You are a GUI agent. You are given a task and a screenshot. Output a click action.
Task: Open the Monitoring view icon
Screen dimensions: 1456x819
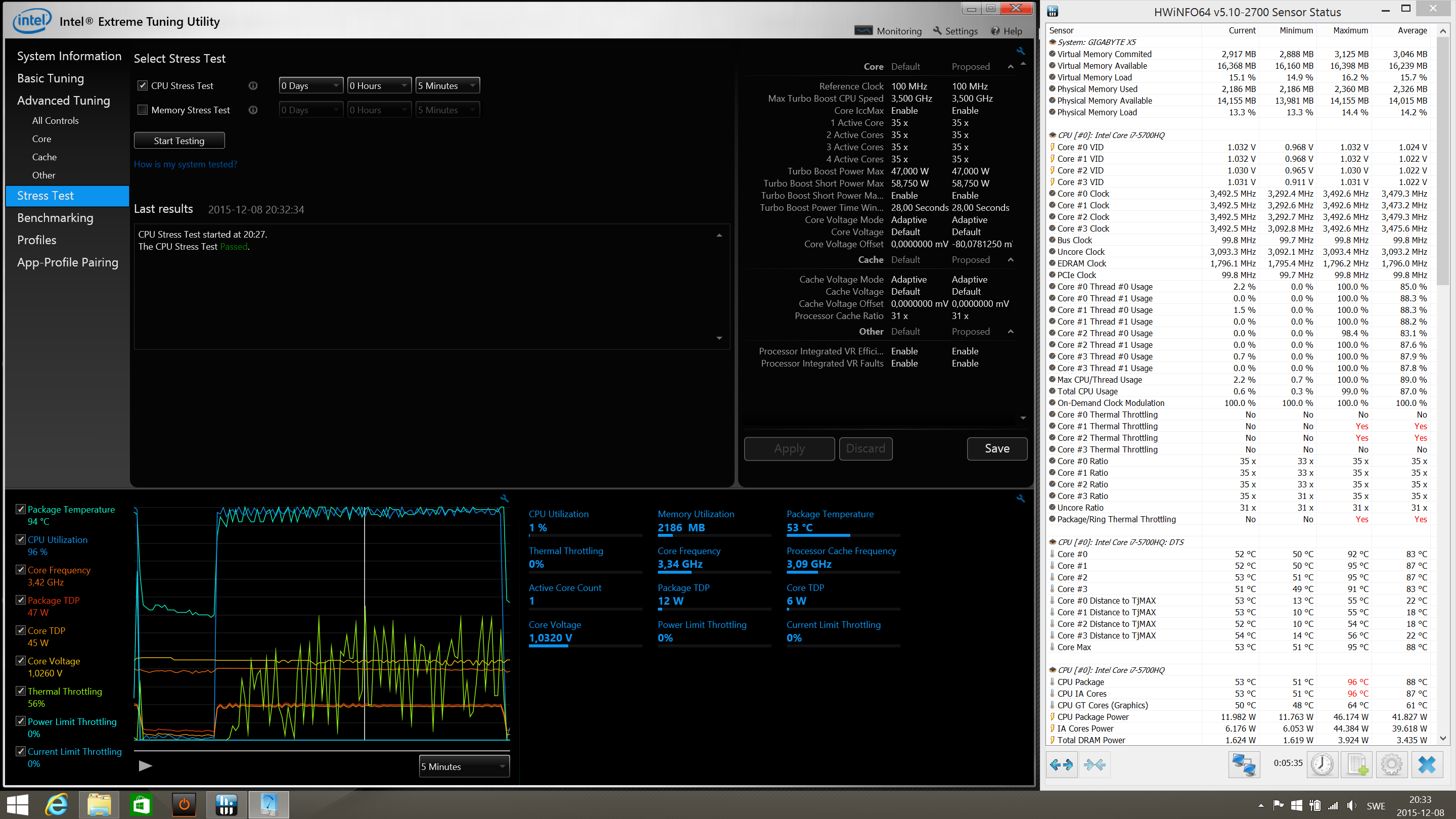pos(863,30)
